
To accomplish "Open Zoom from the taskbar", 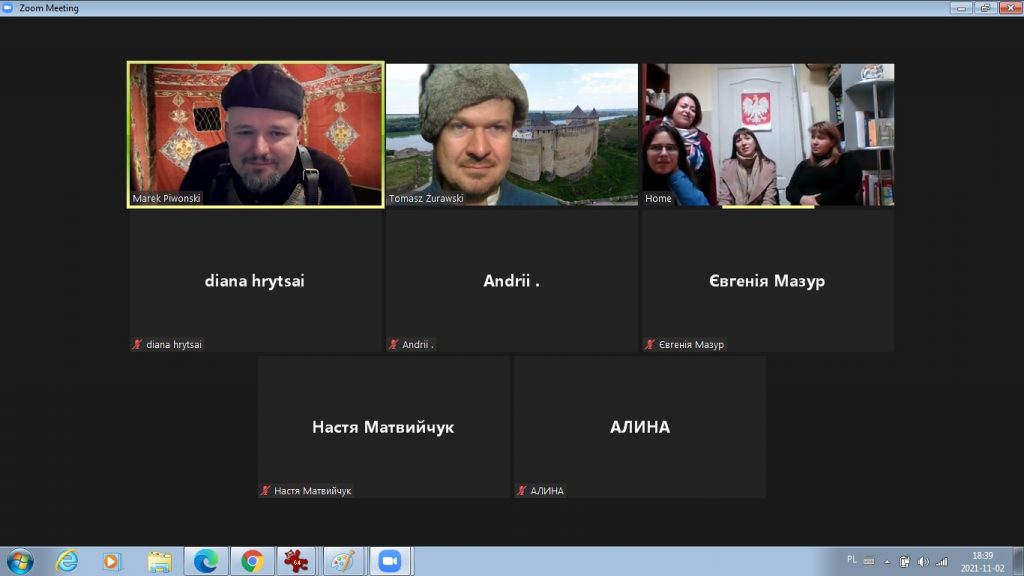I will click(x=389, y=561).
